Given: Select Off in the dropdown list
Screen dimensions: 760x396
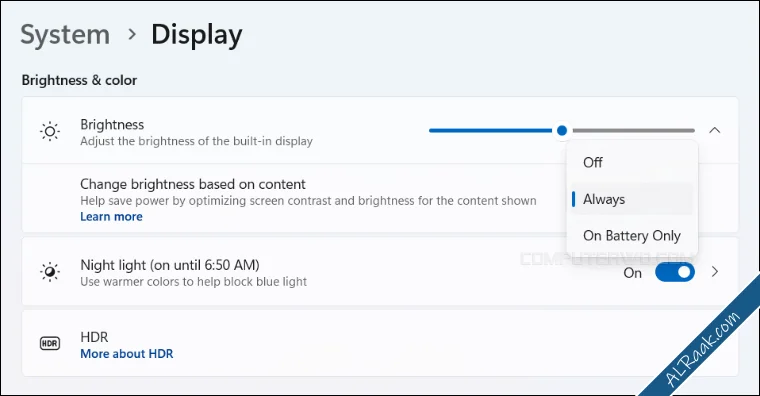Looking at the screenshot, I should pyautogui.click(x=632, y=162).
